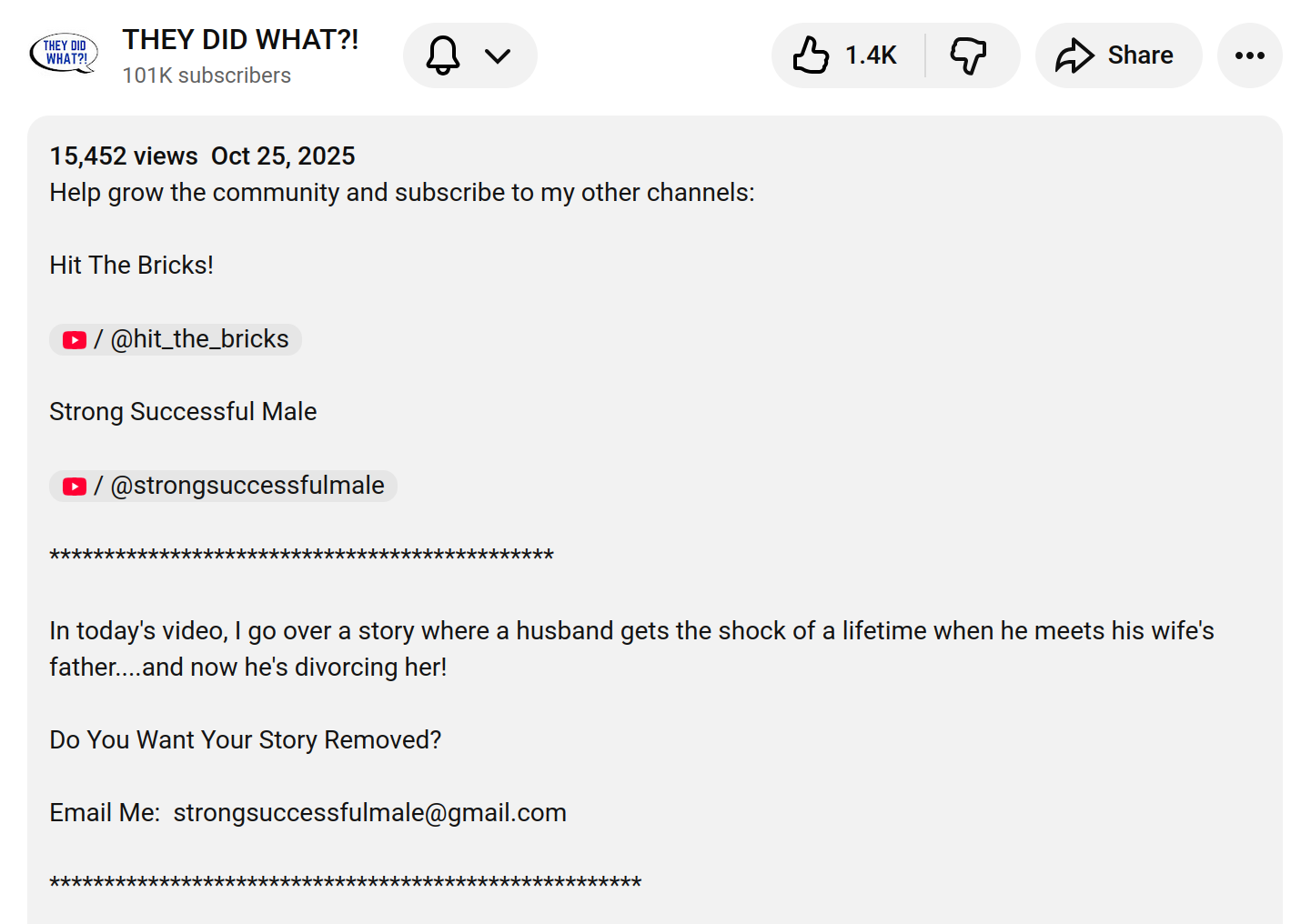Click the strongsuccessfulmale@gmail.com email address

(370, 813)
